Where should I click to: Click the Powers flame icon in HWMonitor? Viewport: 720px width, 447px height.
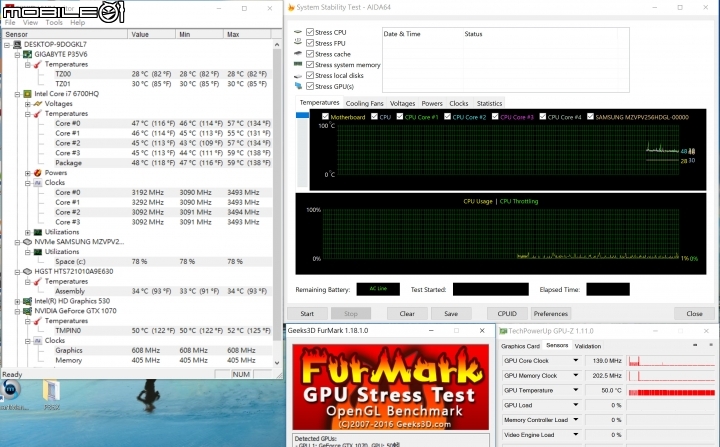click(38, 173)
